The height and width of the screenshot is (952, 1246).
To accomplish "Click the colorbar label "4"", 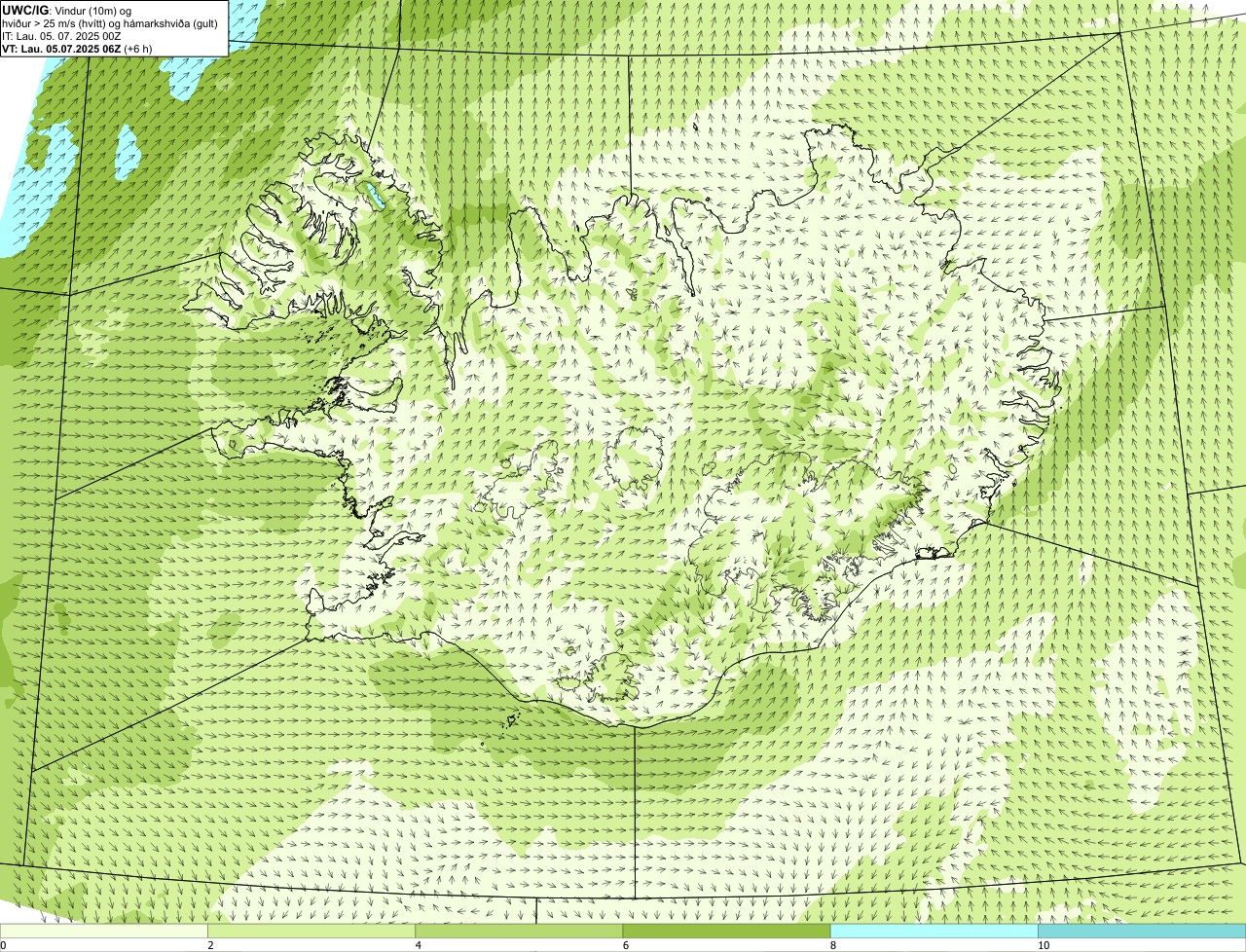I will [418, 945].
